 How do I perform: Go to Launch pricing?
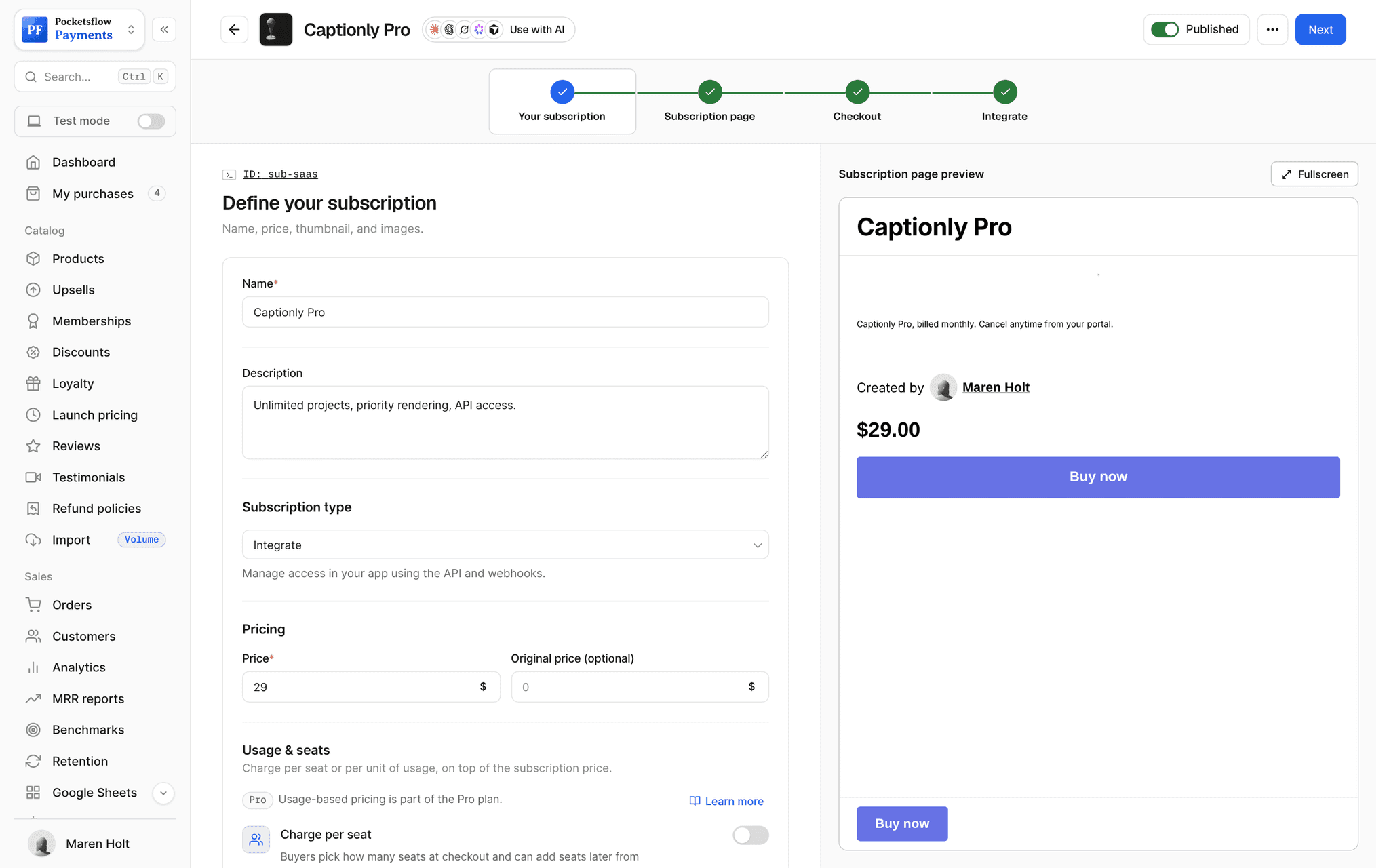tap(95, 415)
